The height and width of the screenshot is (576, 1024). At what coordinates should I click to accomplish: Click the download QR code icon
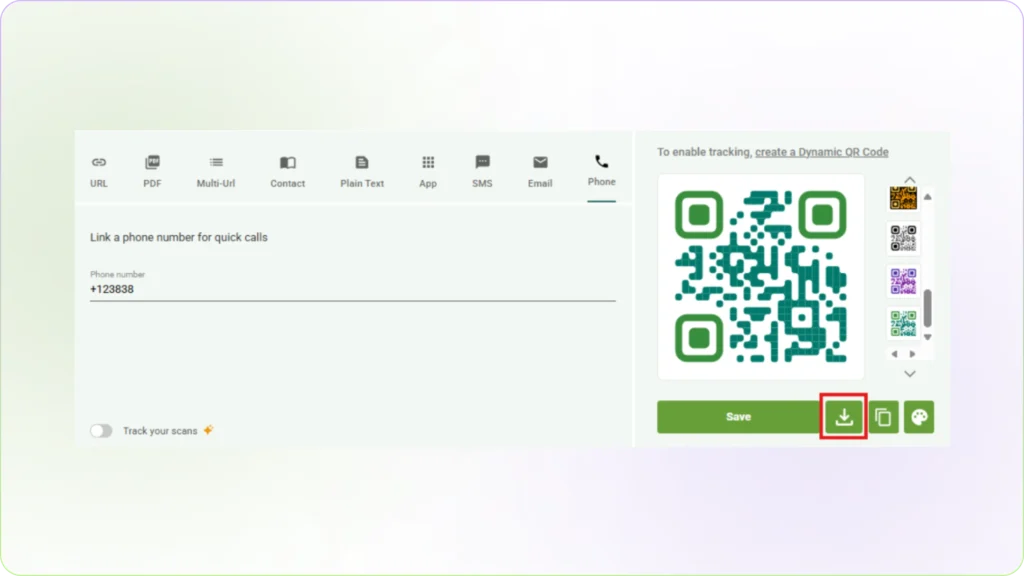pyautogui.click(x=843, y=417)
